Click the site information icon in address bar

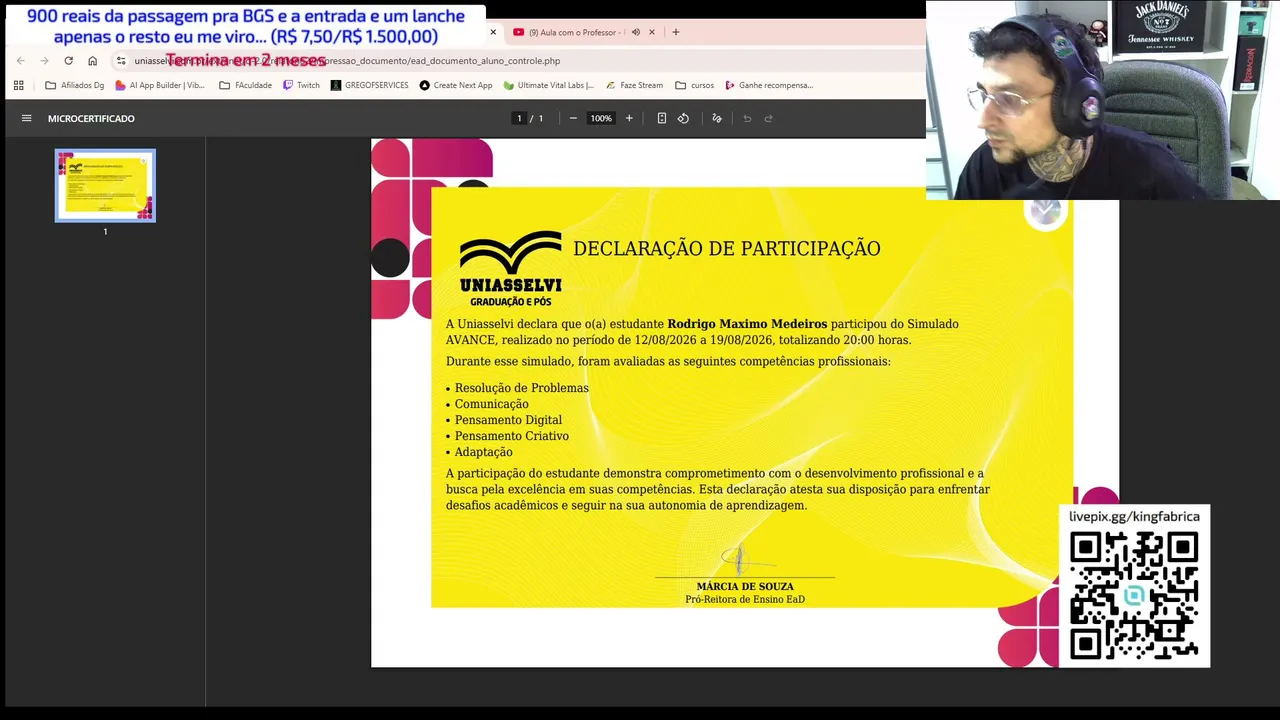tap(121, 61)
